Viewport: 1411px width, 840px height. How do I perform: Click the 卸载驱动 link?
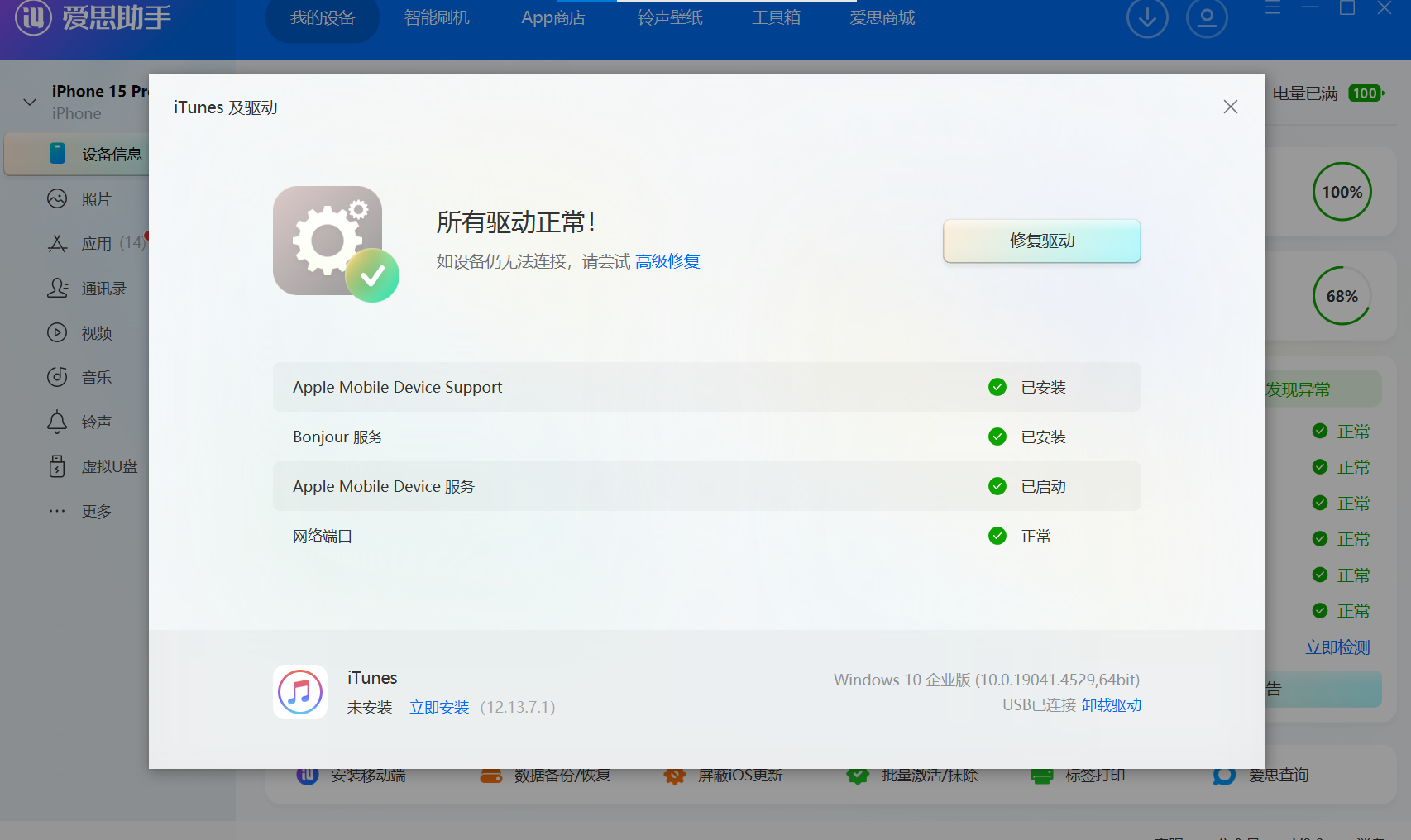[x=1112, y=704]
